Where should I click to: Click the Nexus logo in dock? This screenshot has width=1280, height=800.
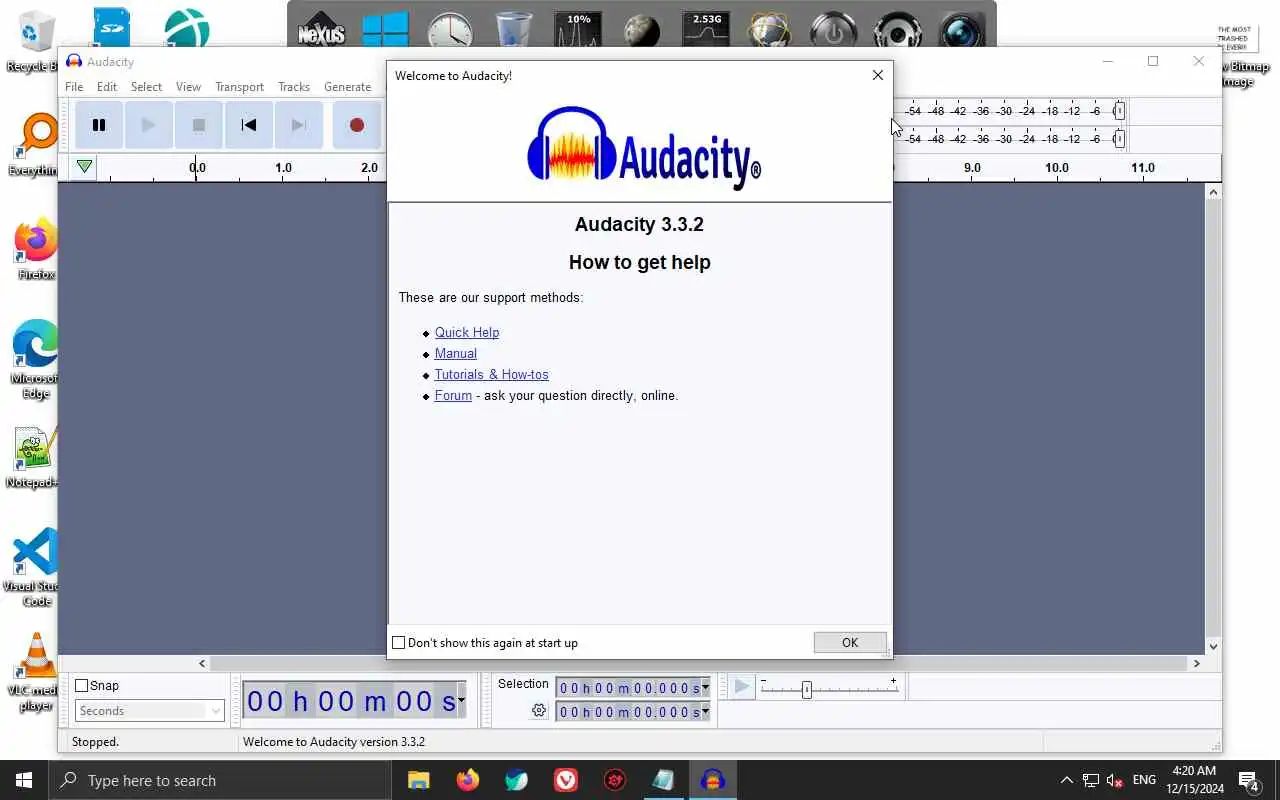pyautogui.click(x=321, y=32)
